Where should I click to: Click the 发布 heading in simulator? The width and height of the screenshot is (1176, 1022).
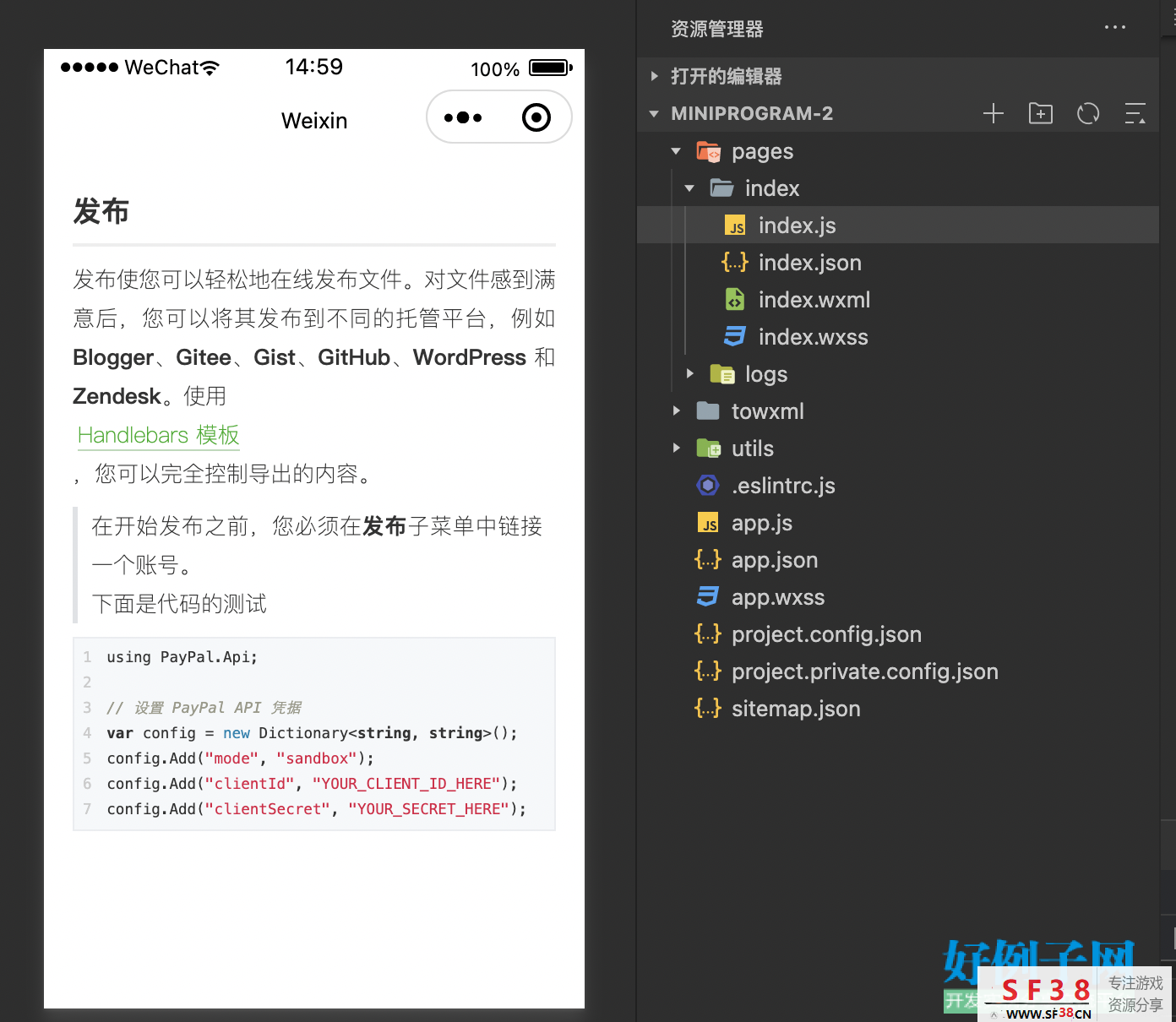tap(101, 211)
